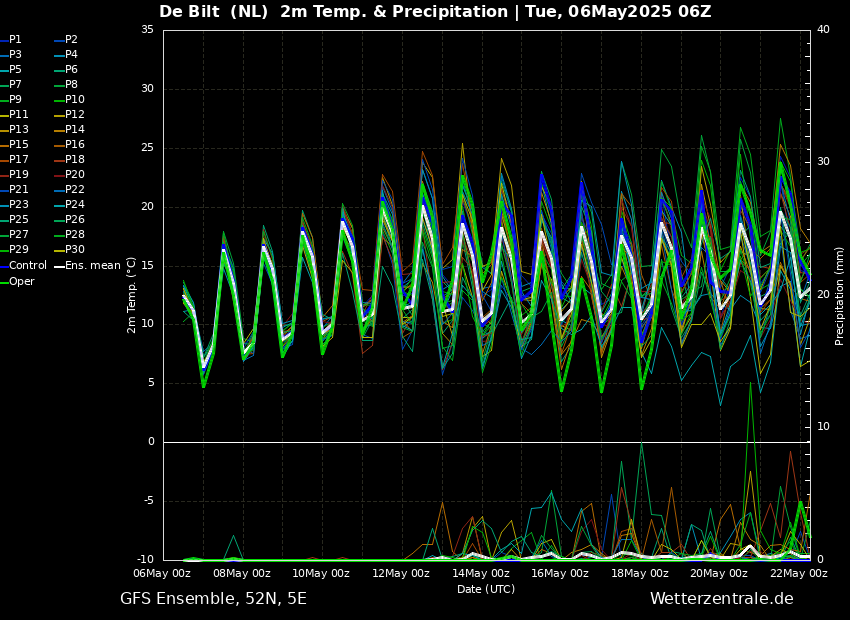Image resolution: width=850 pixels, height=620 pixels.
Task: Click the Control run legend label
Action: click(27, 266)
